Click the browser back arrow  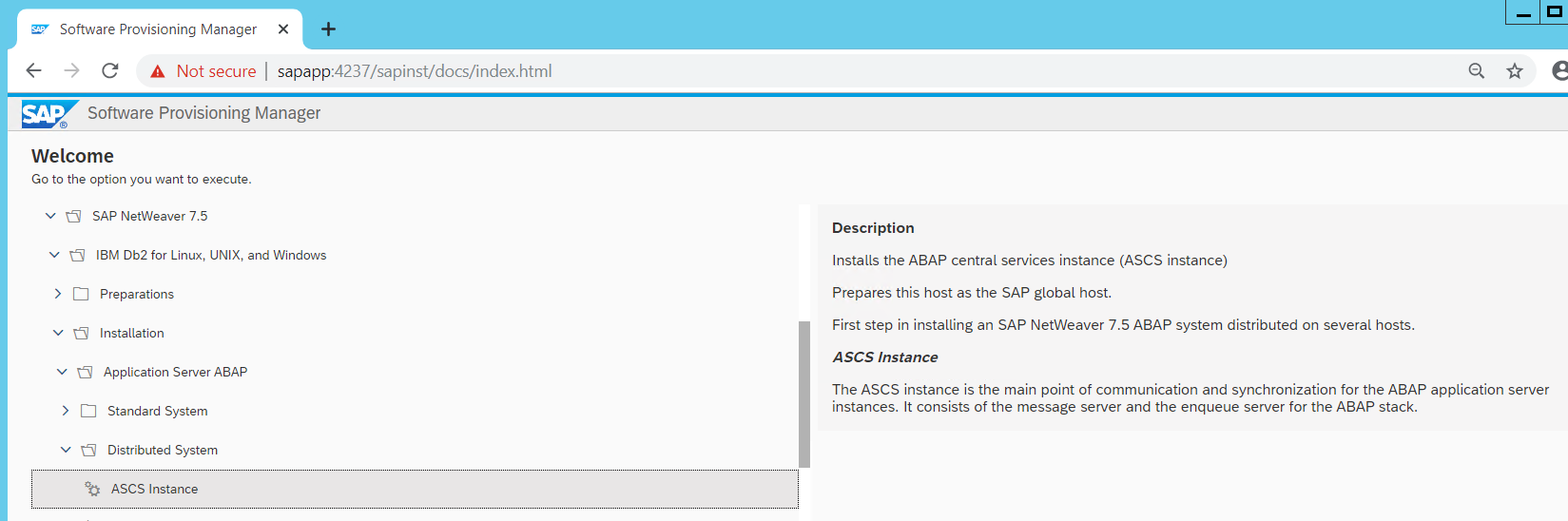pyautogui.click(x=34, y=70)
